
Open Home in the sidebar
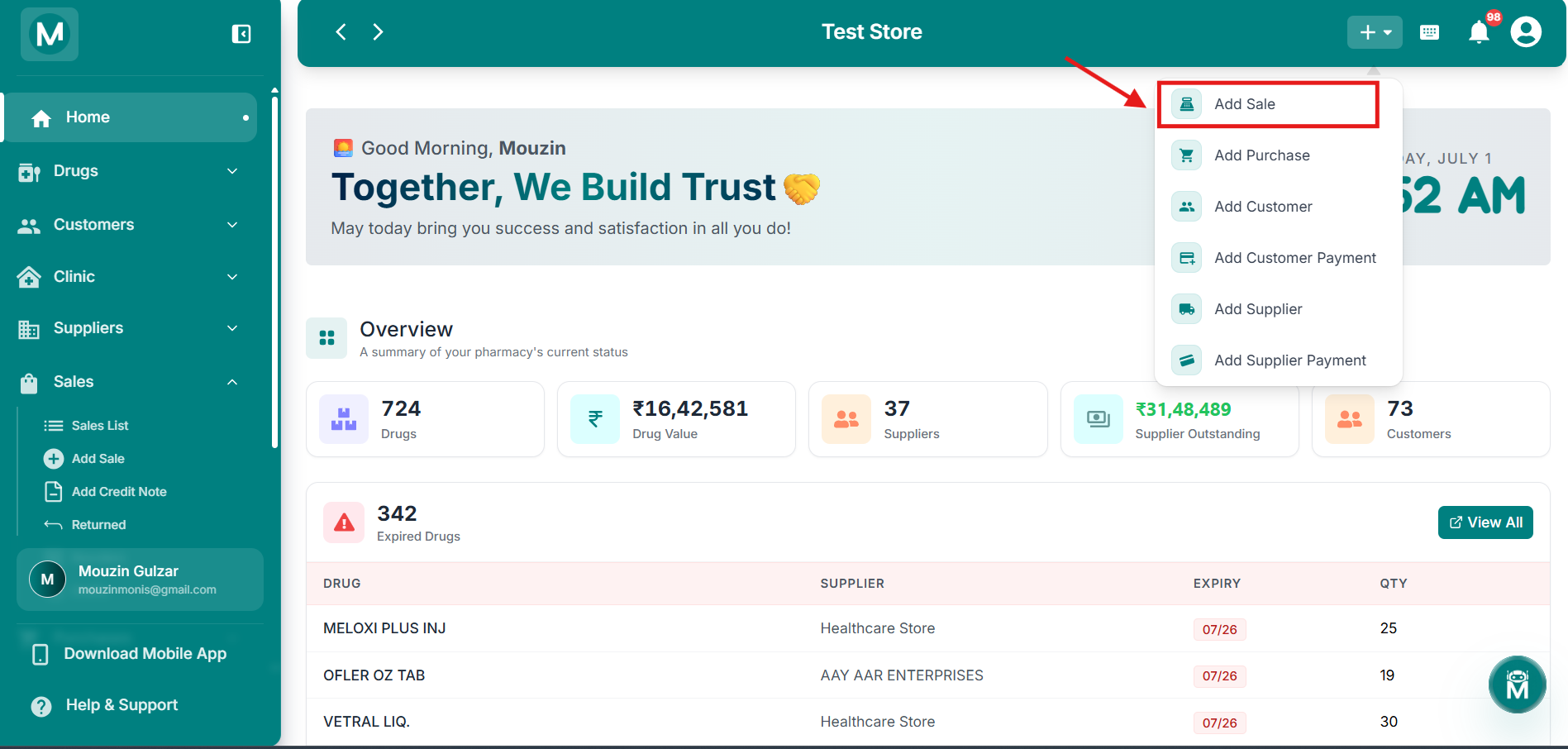tap(131, 117)
